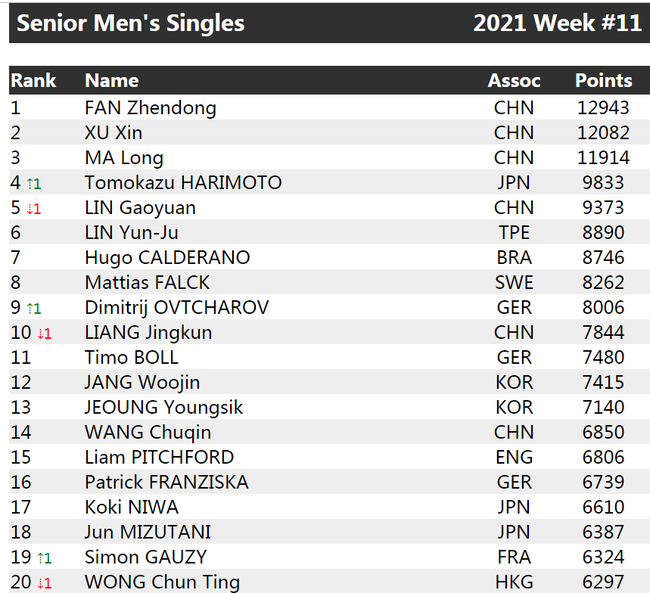Viewport: 650px width, 593px height.
Task: Select player name Hugo CALDERANO
Action: pyautogui.click(x=167, y=258)
